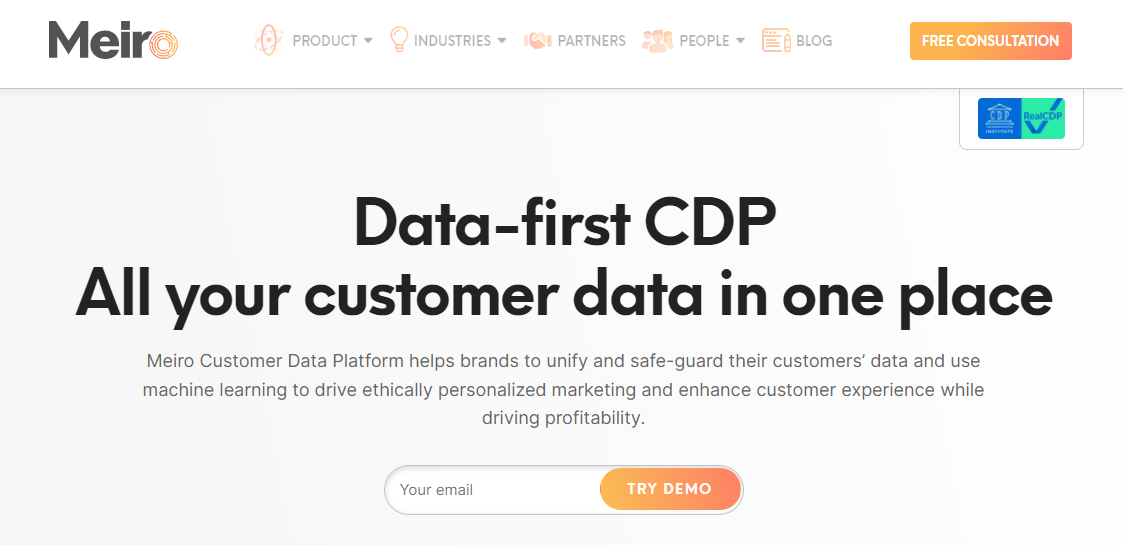Click the CDP Institute badge

point(999,118)
